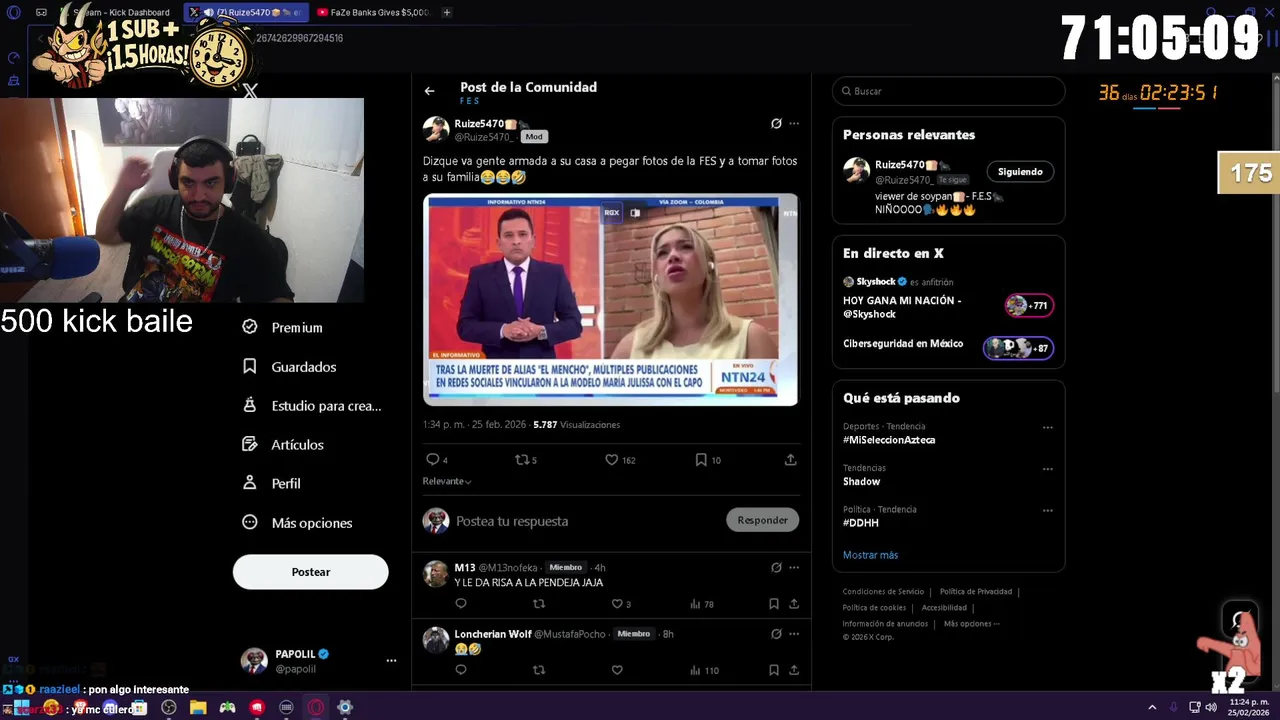Click the 5.787 Visualizaciones count
Viewport: 1280px width, 720px height.
pos(576,425)
